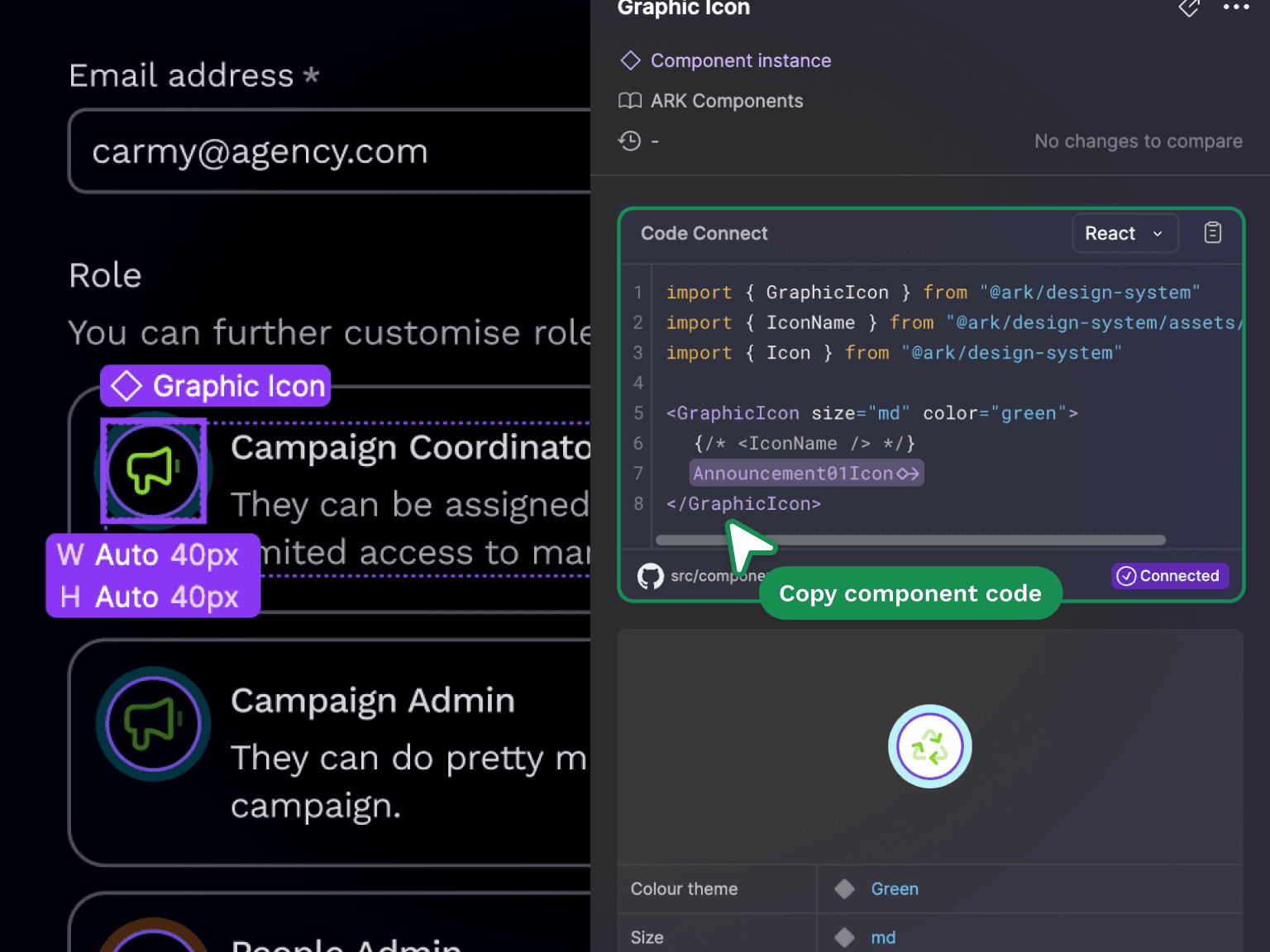Image resolution: width=1270 pixels, height=952 pixels.
Task: Select the megaphone icon in Campaign Admin card
Action: pos(154,724)
